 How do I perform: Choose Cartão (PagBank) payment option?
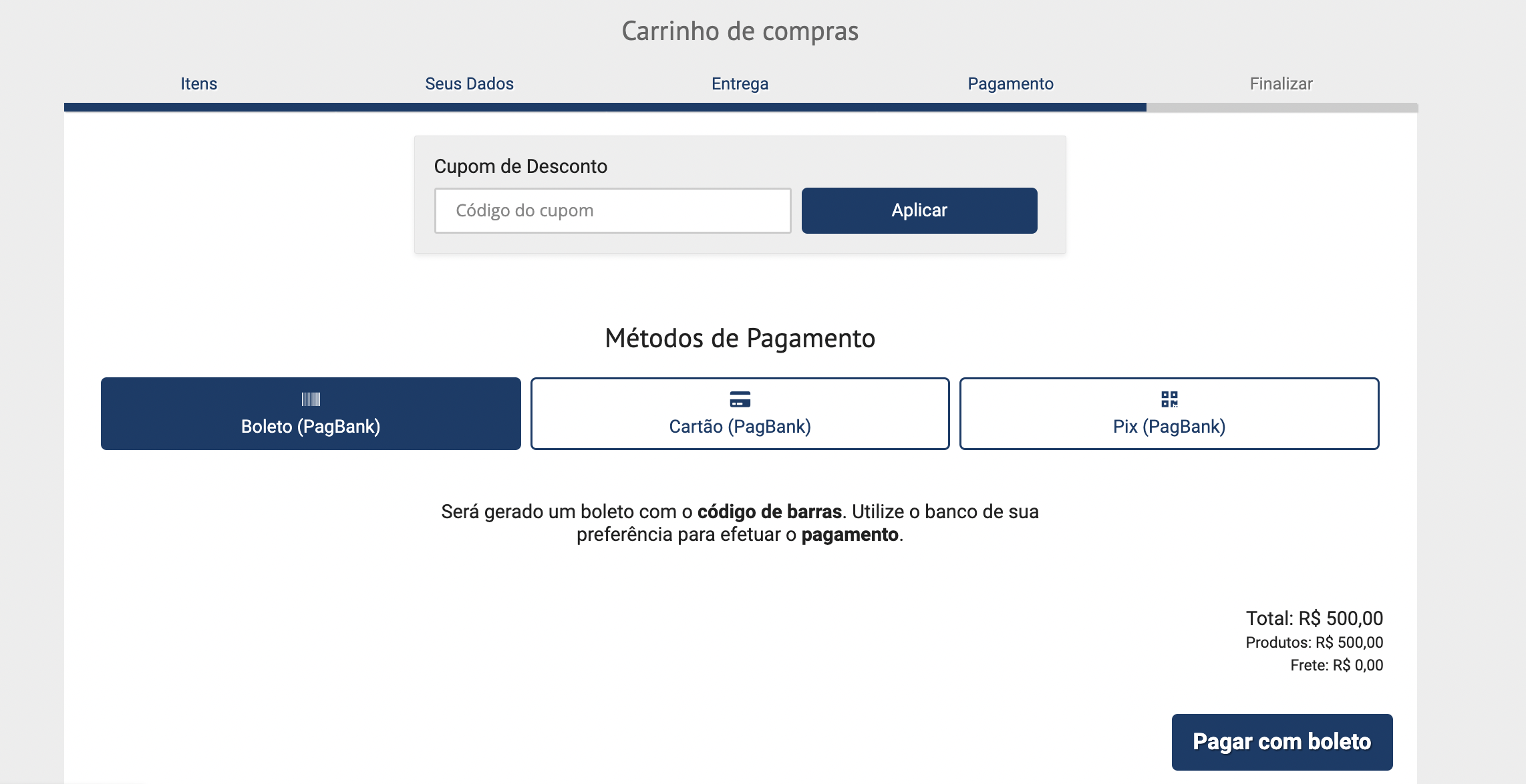coord(740,414)
